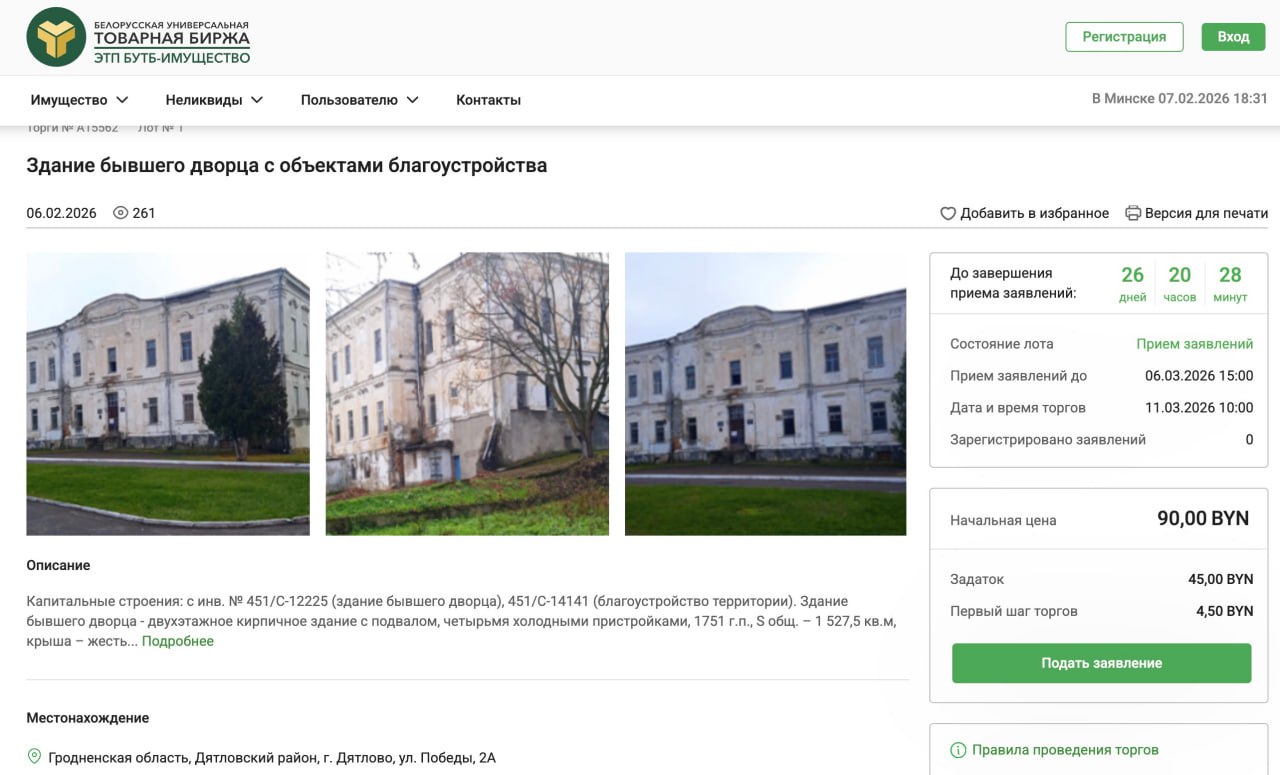This screenshot has width=1280, height=775.
Task: View the second palace photo thumbnail
Action: [x=467, y=393]
